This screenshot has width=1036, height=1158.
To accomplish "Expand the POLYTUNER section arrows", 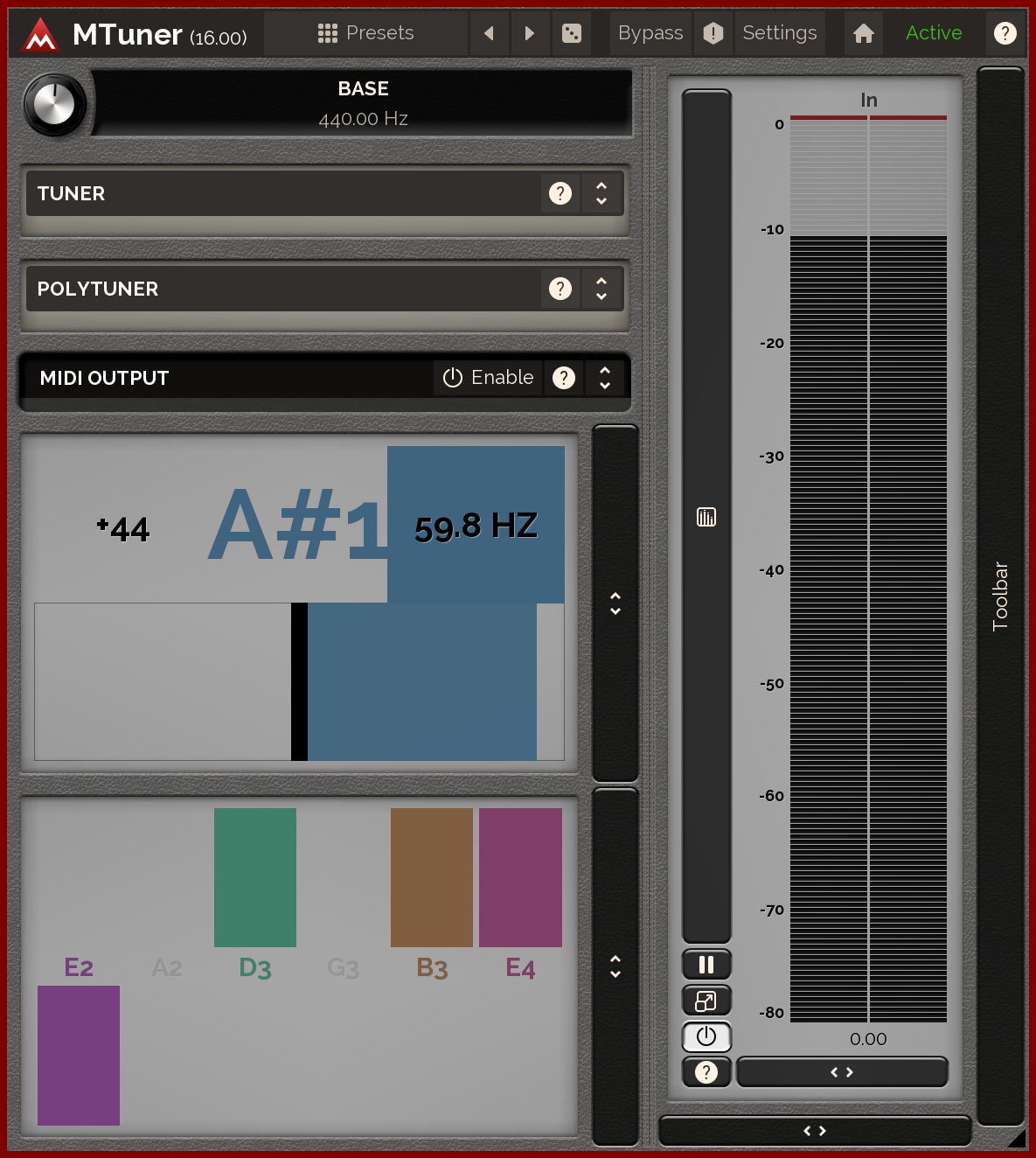I will pyautogui.click(x=601, y=289).
